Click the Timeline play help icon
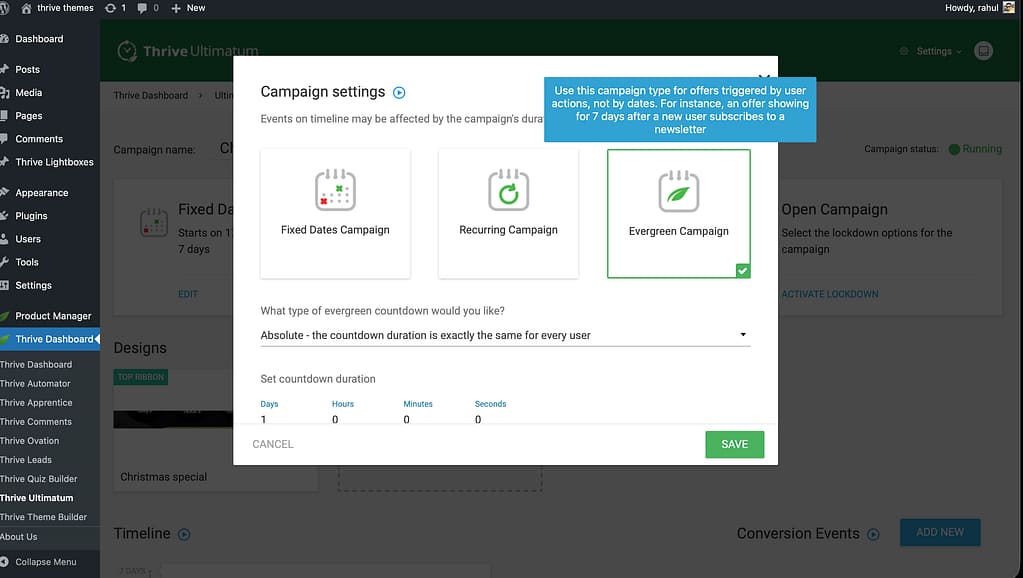This screenshot has height=578, width=1023. tap(184, 534)
